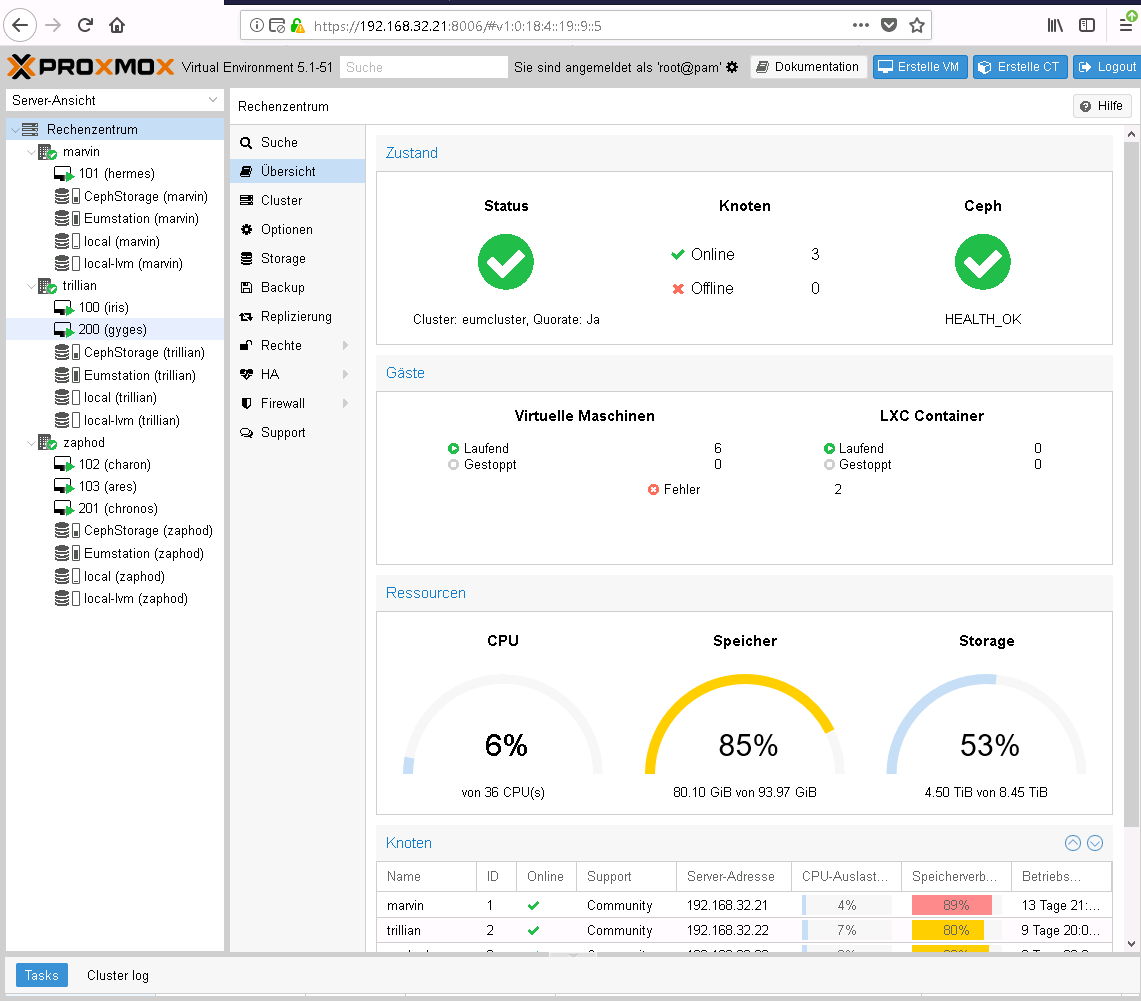The width and height of the screenshot is (1141, 1001).
Task: Open the Suche menu item
Action: (298, 143)
